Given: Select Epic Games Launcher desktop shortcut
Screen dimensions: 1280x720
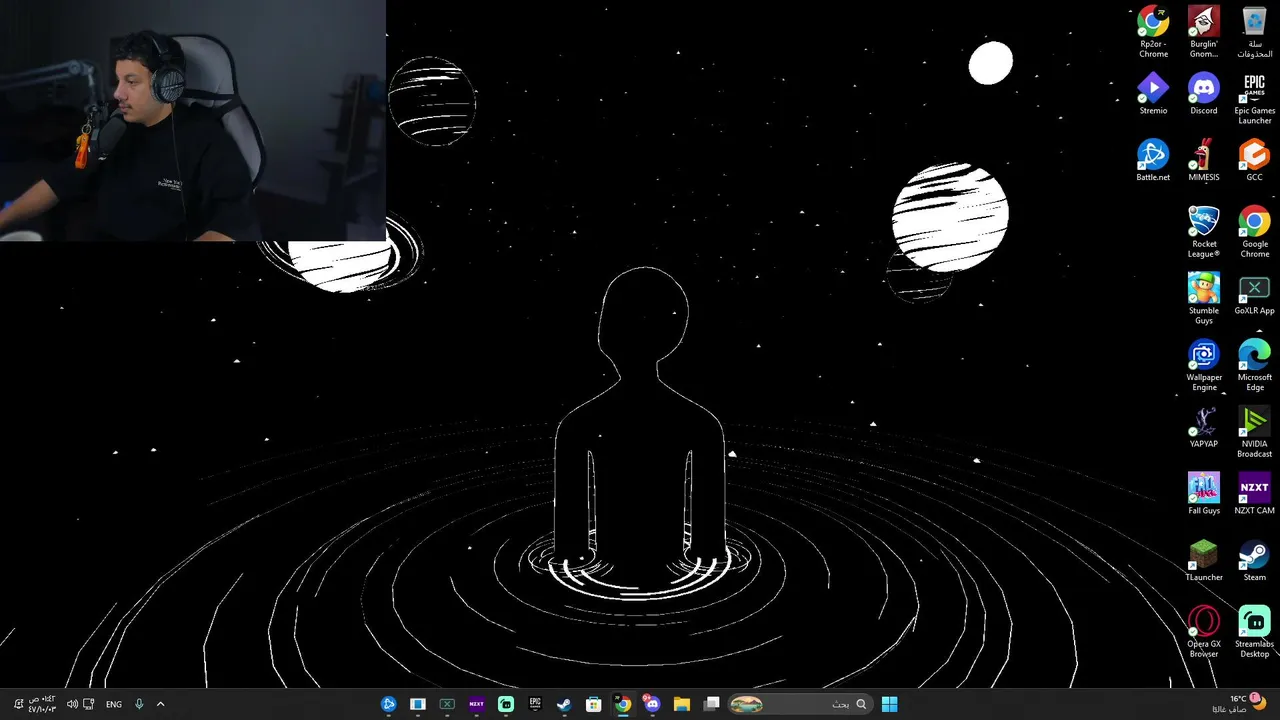Looking at the screenshot, I should click(x=1254, y=99).
